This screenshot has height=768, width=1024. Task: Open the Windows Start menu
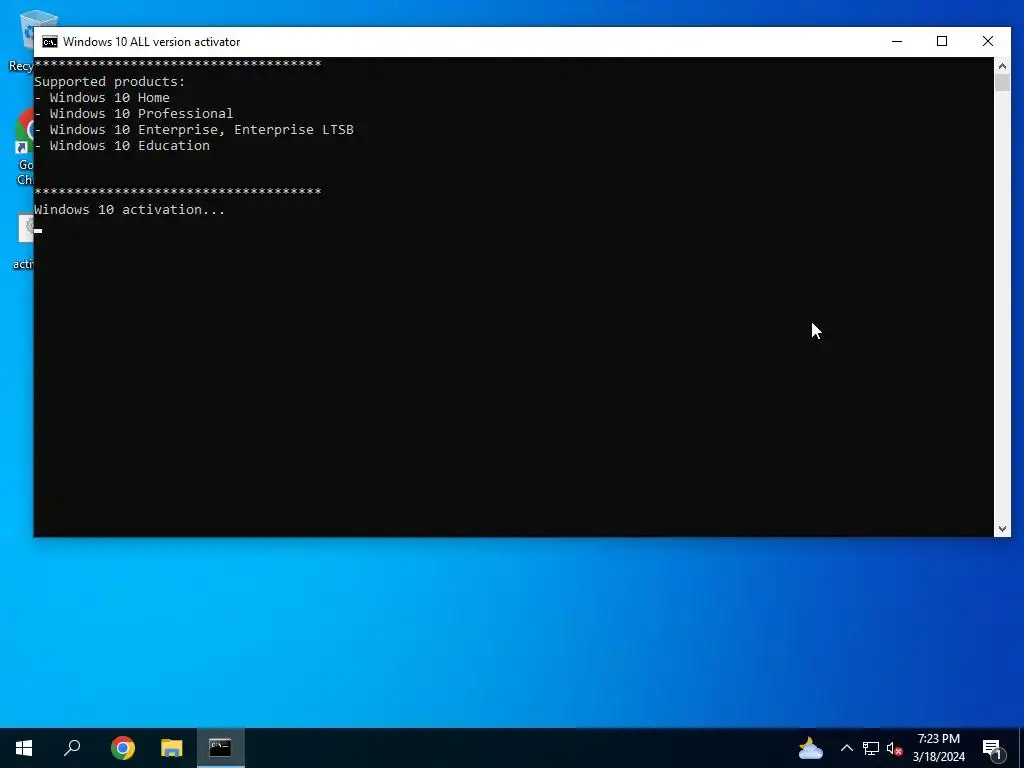pos(24,748)
